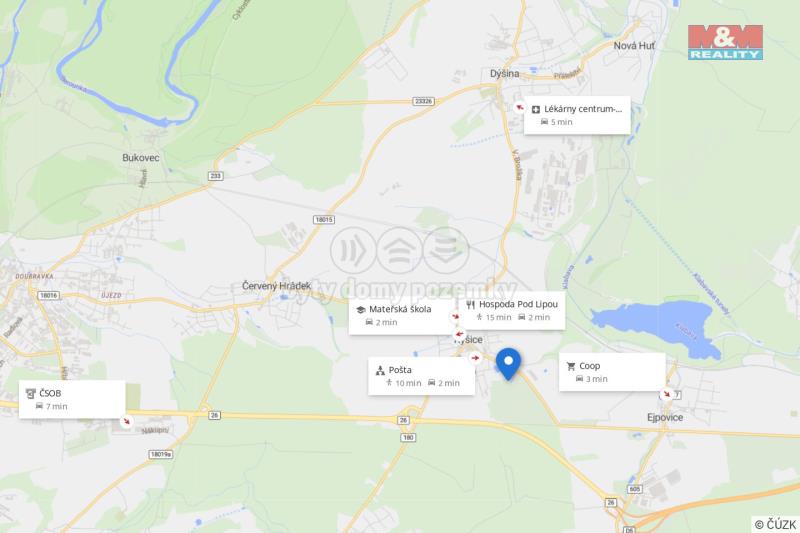The height and width of the screenshot is (533, 800).
Task: Click the Dýšina town label
Action: 504,73
